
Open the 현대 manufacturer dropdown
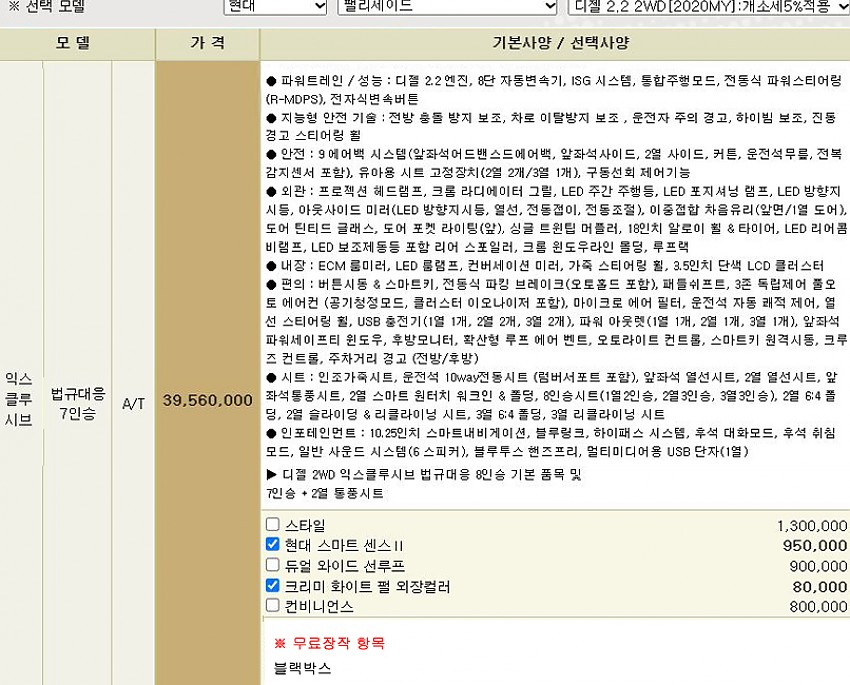[x=275, y=6]
